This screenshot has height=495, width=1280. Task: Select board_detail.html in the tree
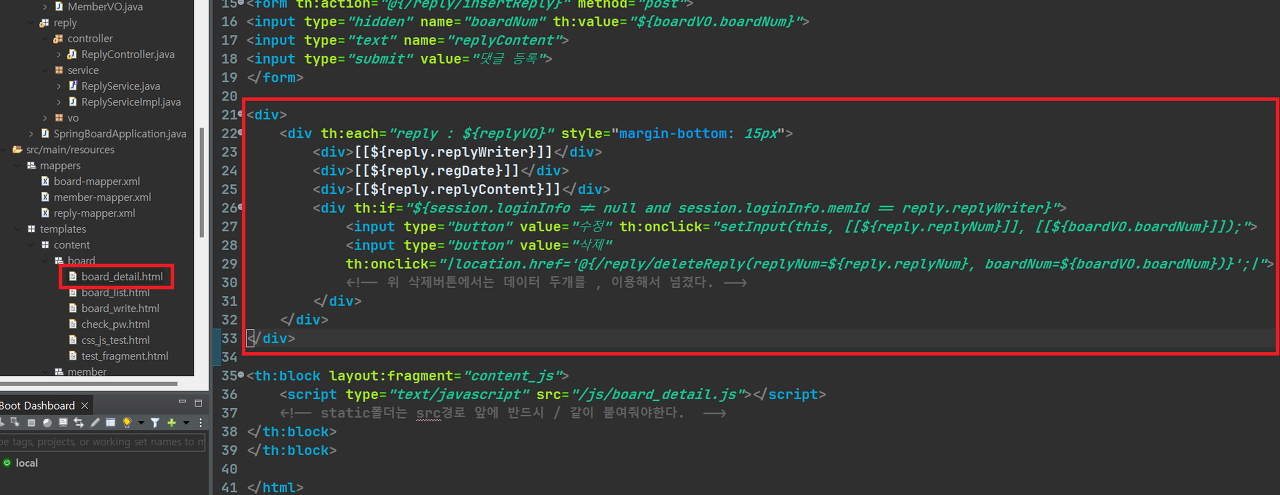[x=122, y=276]
